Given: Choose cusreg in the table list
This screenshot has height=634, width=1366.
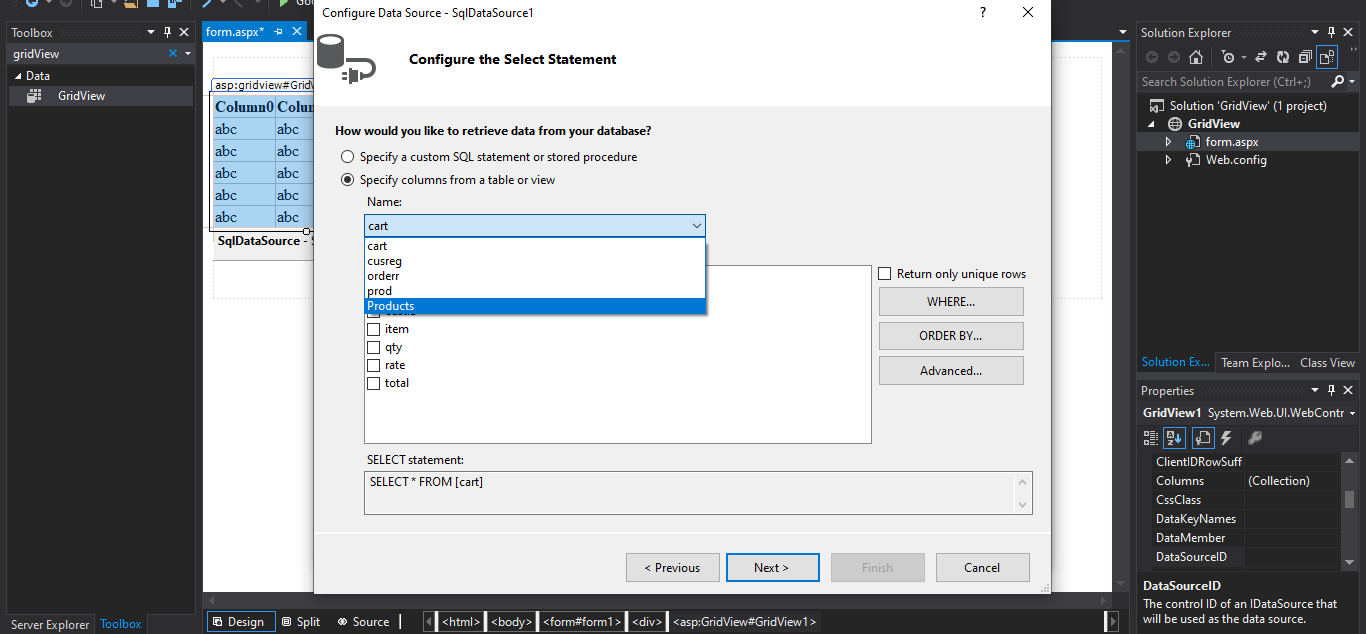Looking at the screenshot, I should tap(535, 261).
